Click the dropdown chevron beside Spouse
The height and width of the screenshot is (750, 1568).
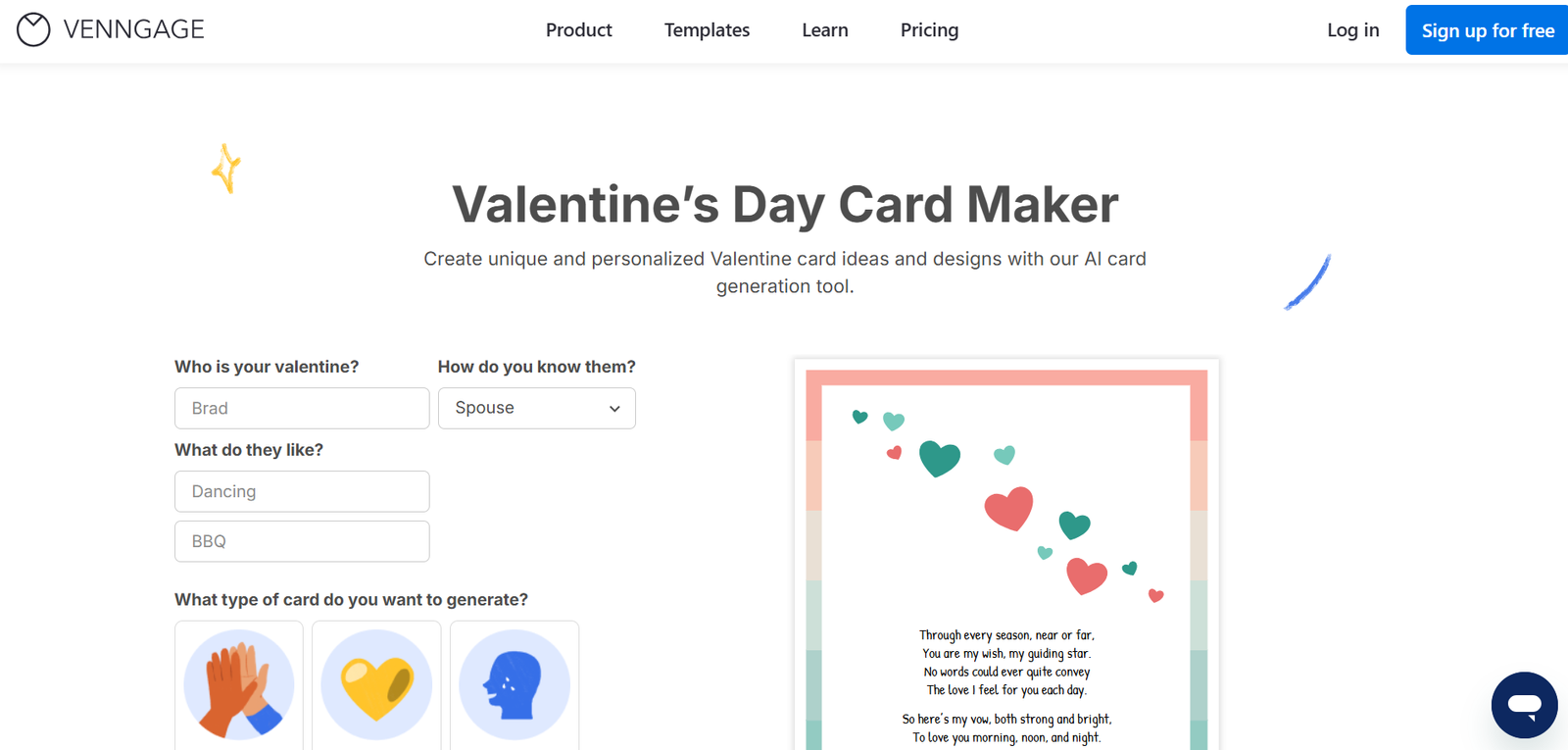click(614, 409)
